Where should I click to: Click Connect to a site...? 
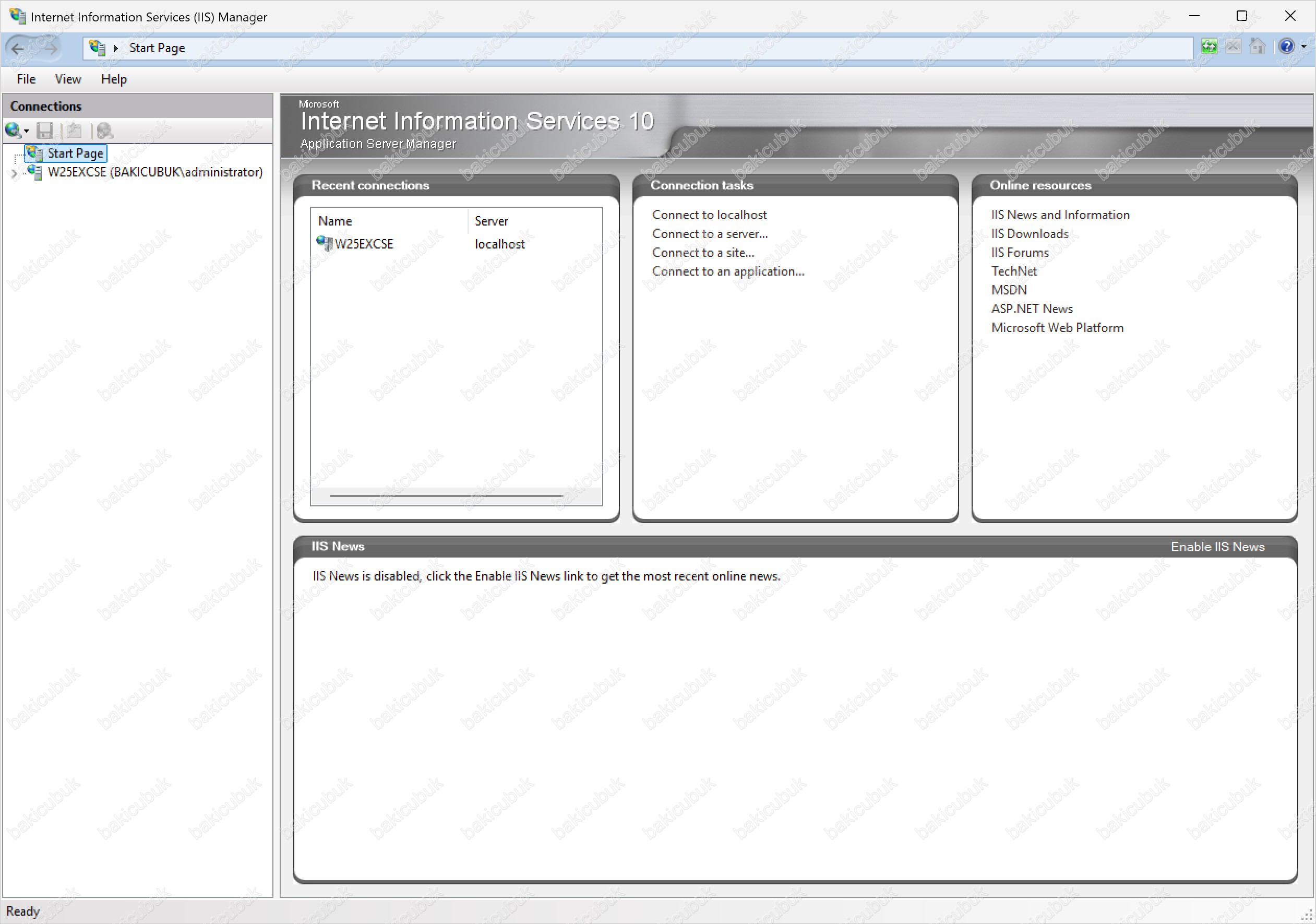pyautogui.click(x=703, y=252)
